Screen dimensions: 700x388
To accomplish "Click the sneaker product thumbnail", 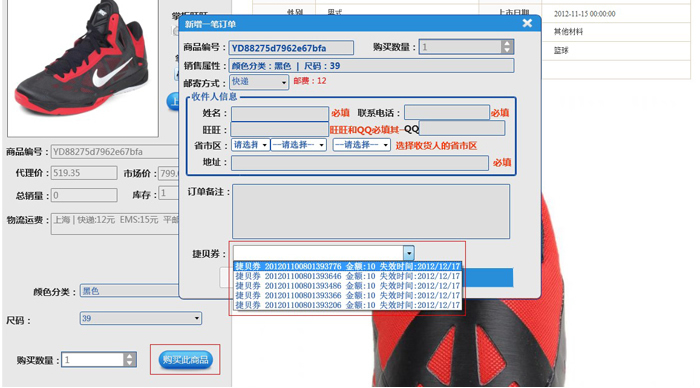I will pyautogui.click(x=83, y=67).
